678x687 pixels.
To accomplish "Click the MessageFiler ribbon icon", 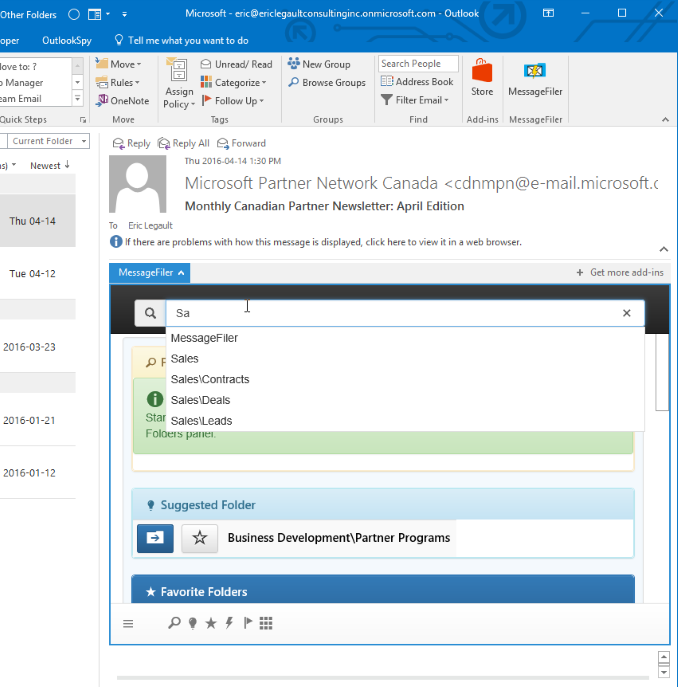I will 535,79.
